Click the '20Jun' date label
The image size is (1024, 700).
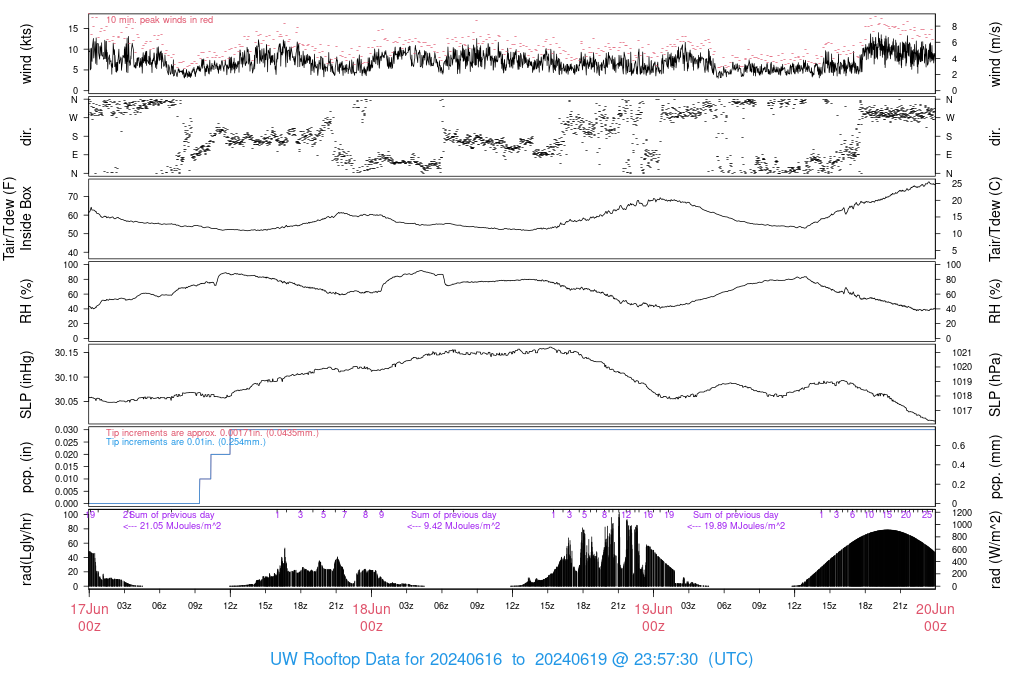click(935, 609)
